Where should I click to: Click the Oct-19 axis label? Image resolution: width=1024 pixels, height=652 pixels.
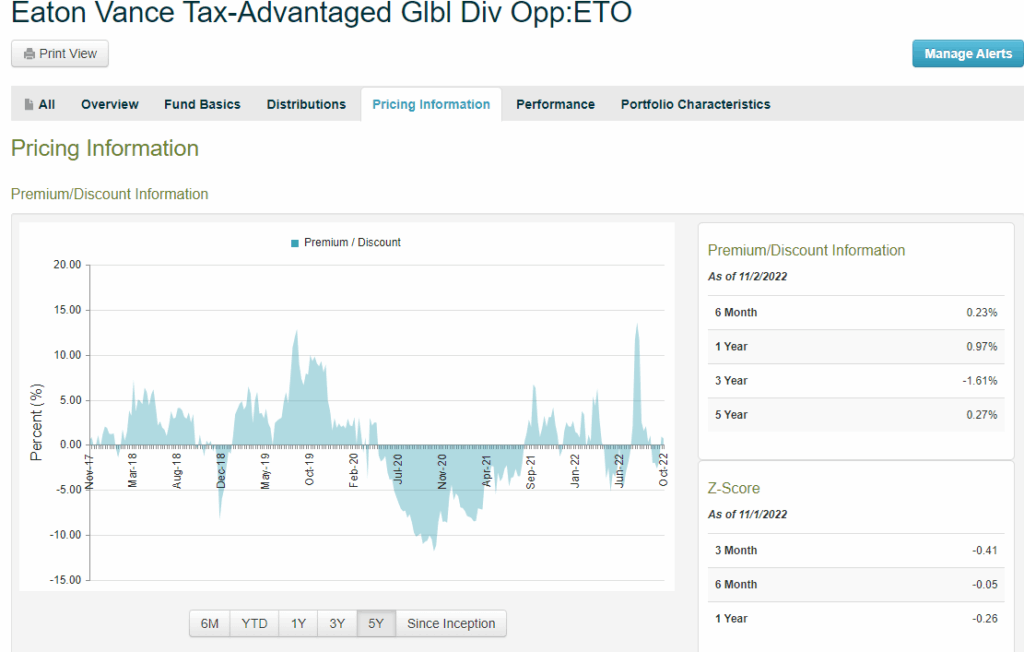point(310,469)
